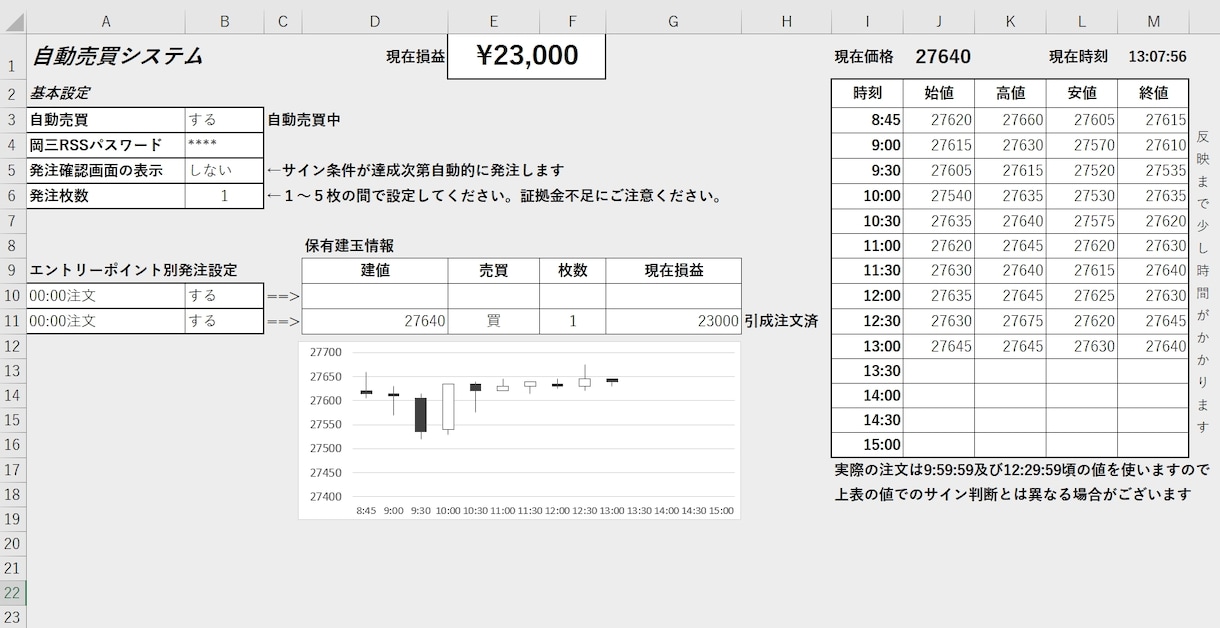Click the 引成注文済 status text
The height and width of the screenshot is (628, 1220).
(781, 321)
